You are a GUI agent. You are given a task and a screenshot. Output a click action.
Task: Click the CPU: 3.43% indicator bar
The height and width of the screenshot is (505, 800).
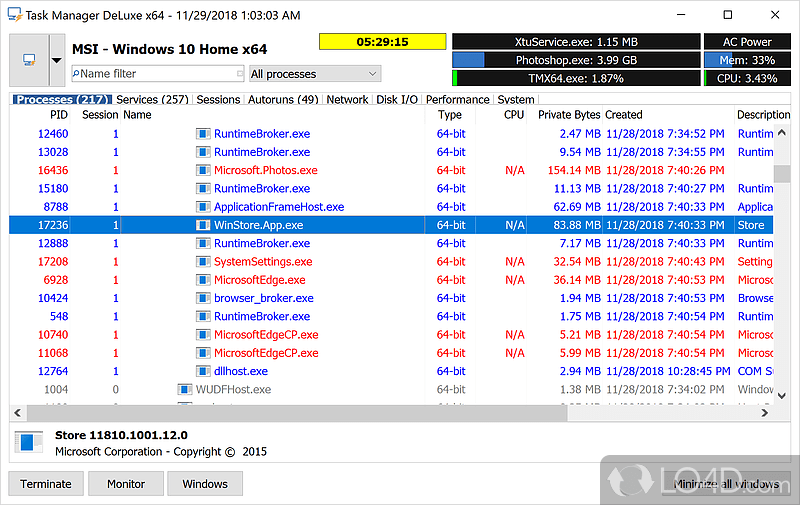(x=747, y=79)
